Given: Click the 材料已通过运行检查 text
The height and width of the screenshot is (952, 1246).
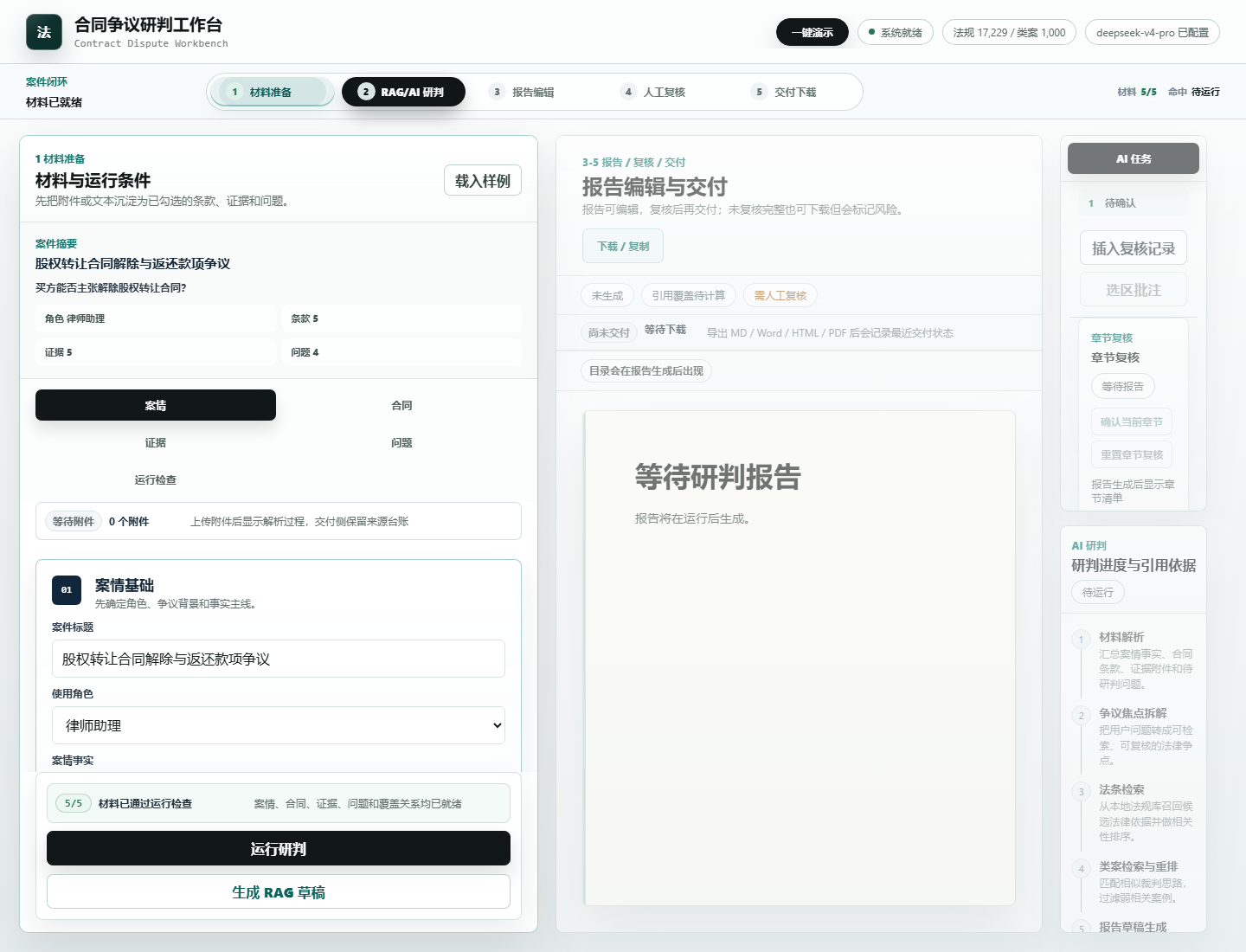Looking at the screenshot, I should [x=145, y=803].
